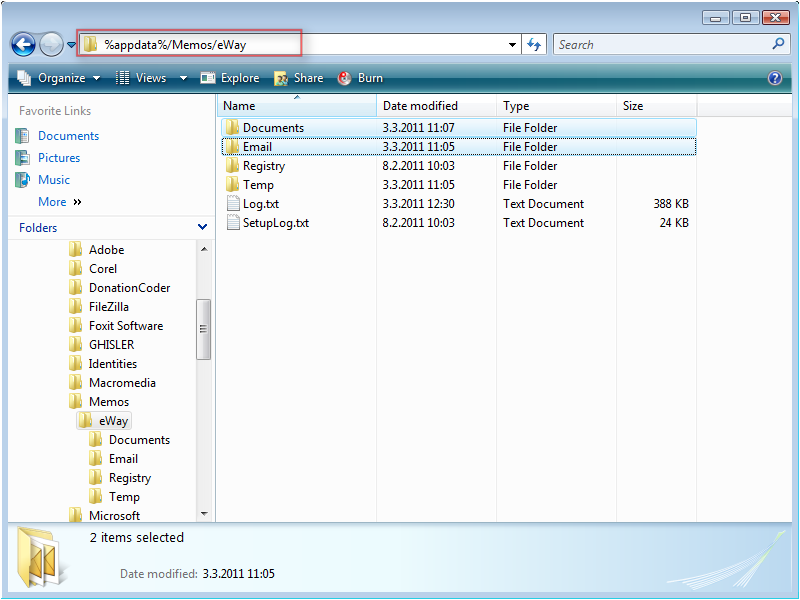Click the Forward navigation arrow
Screen dimensions: 800x600
(51, 45)
